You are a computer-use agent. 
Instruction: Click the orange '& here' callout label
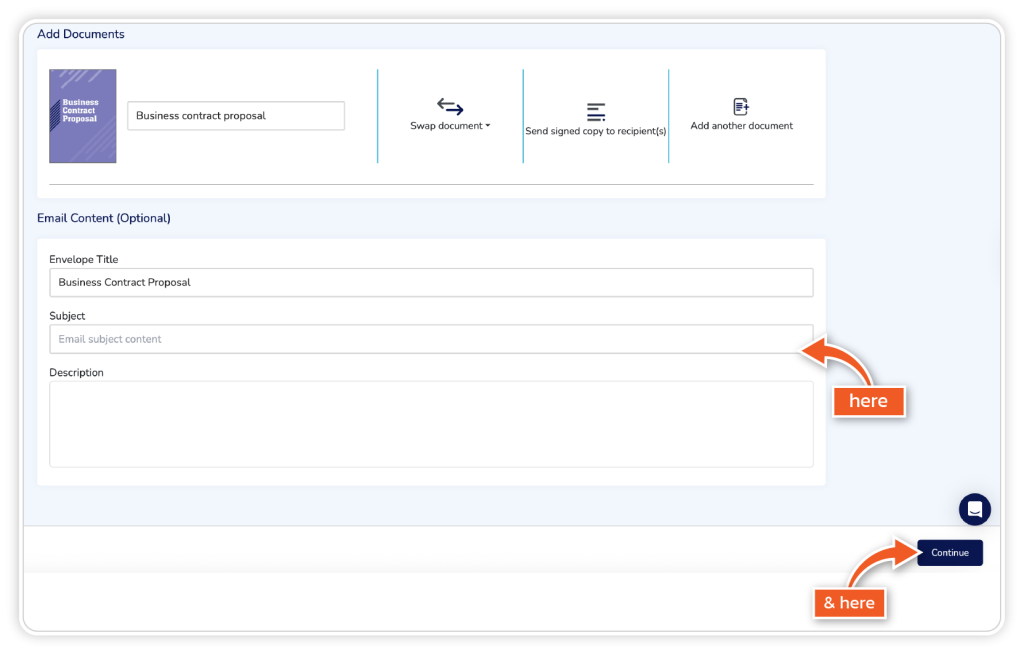pos(849,602)
